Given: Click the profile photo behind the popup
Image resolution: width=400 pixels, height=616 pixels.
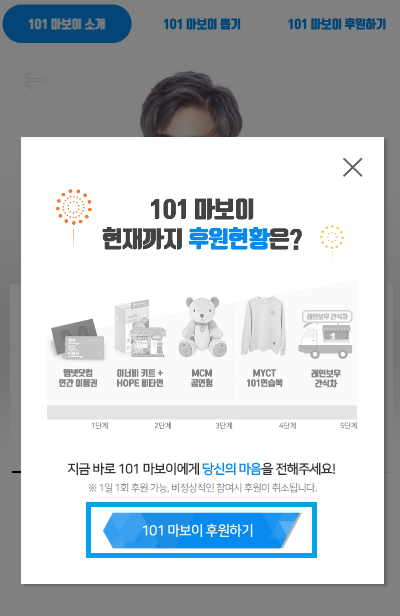Looking at the screenshot, I should tap(191, 104).
